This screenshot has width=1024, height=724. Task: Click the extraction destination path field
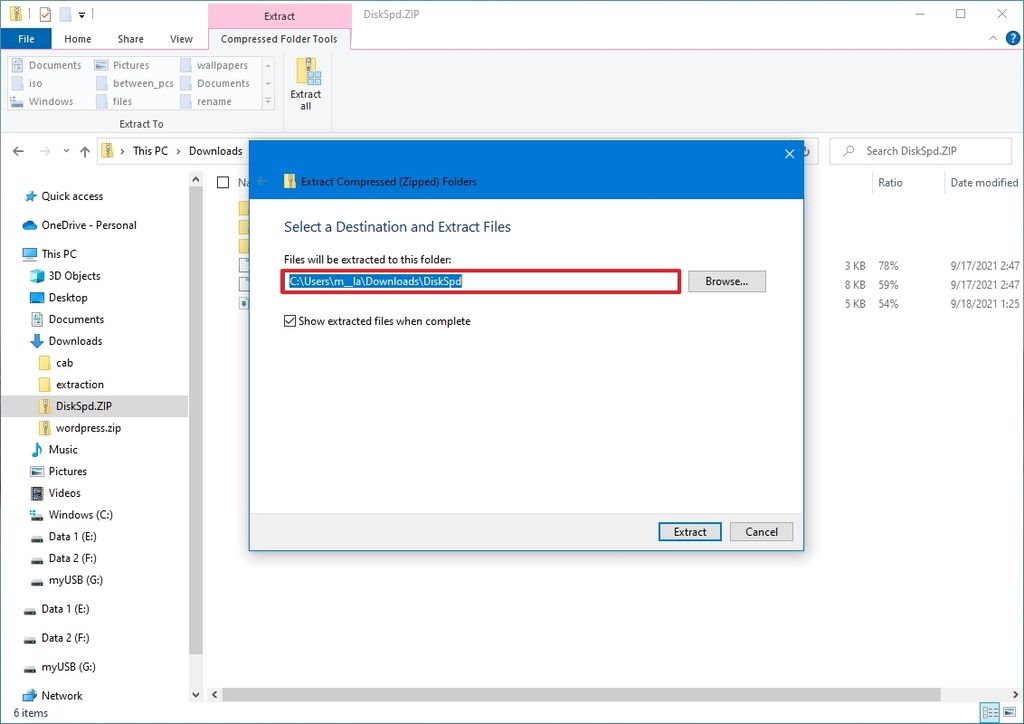(480, 281)
